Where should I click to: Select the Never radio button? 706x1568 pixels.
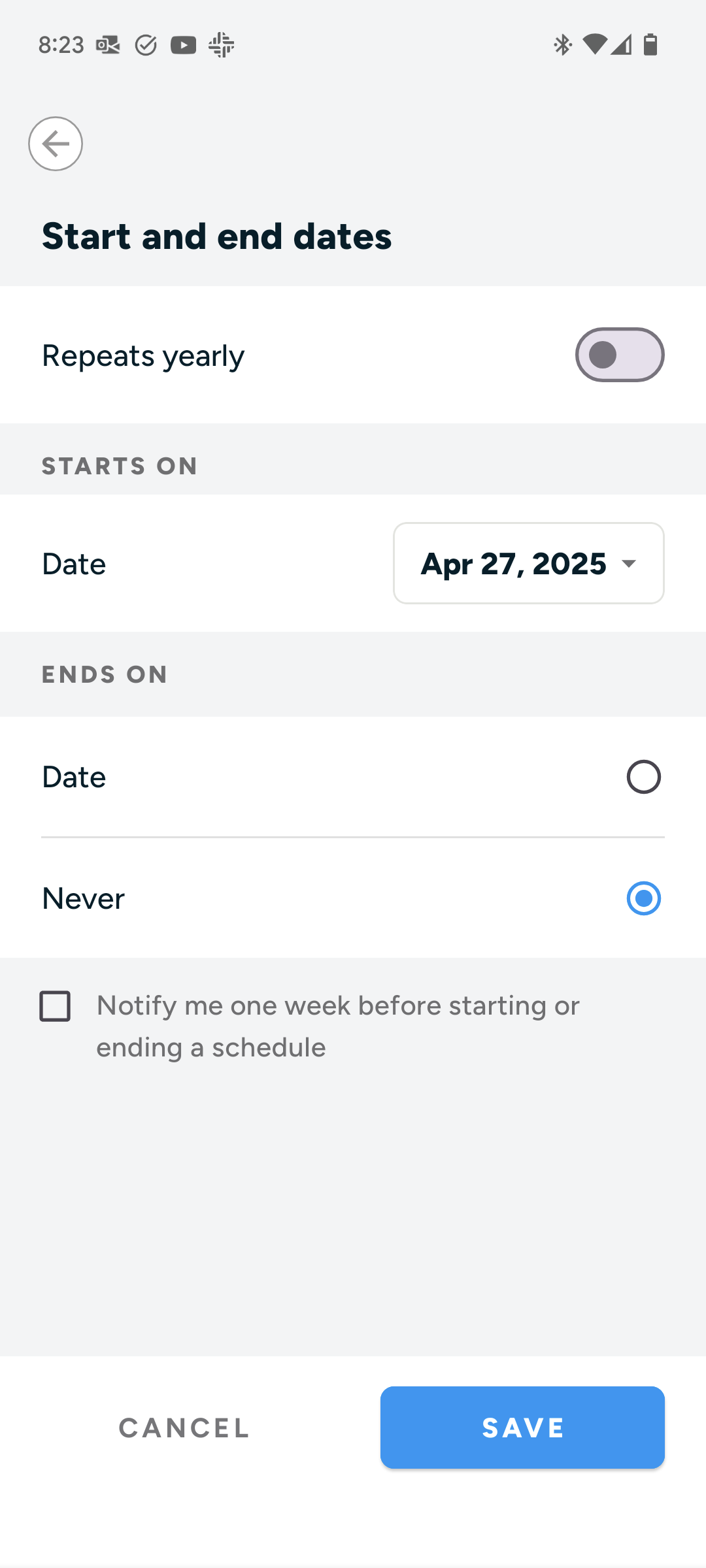point(644,898)
